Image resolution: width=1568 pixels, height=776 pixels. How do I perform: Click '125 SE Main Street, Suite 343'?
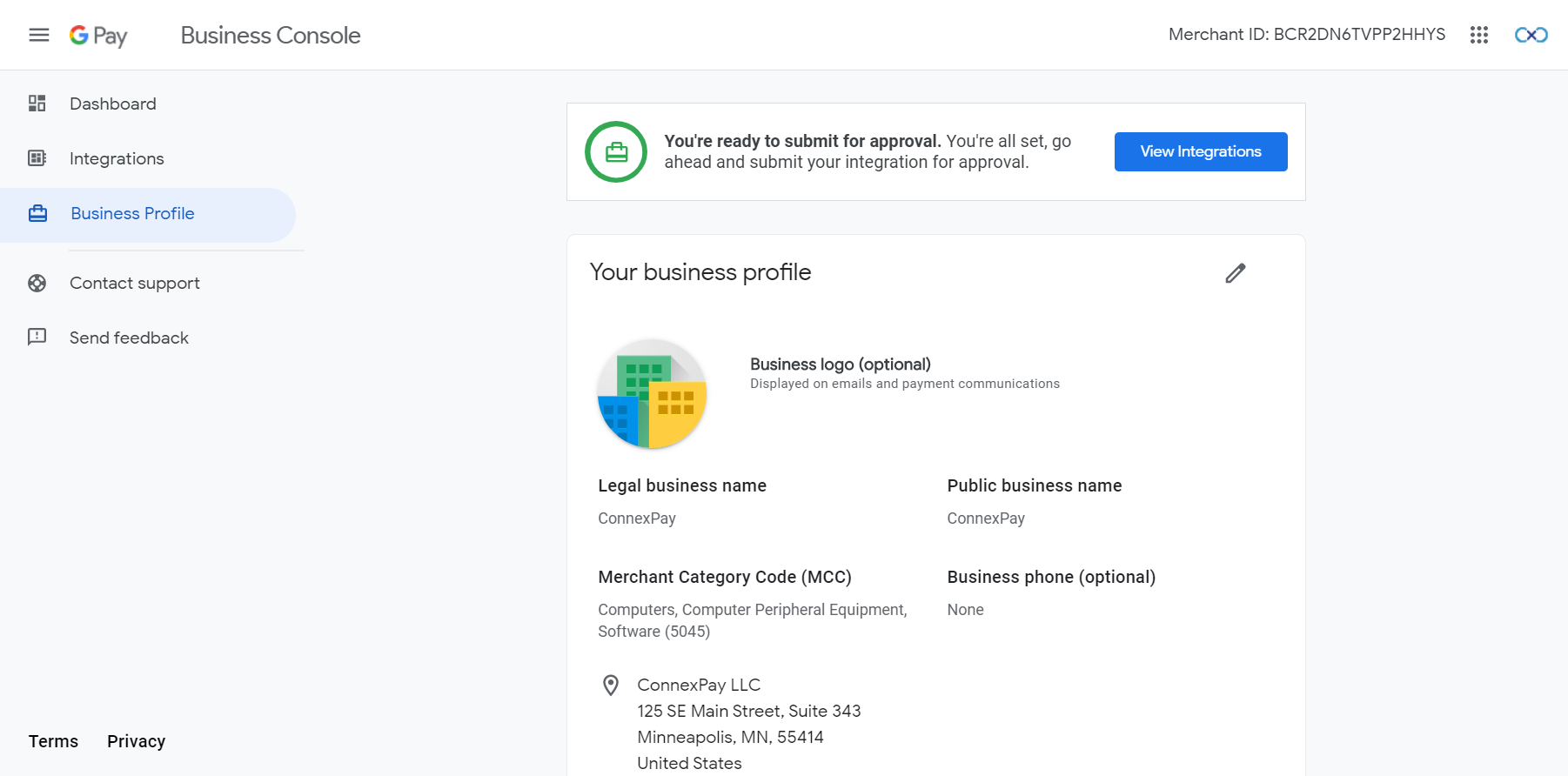click(x=749, y=711)
